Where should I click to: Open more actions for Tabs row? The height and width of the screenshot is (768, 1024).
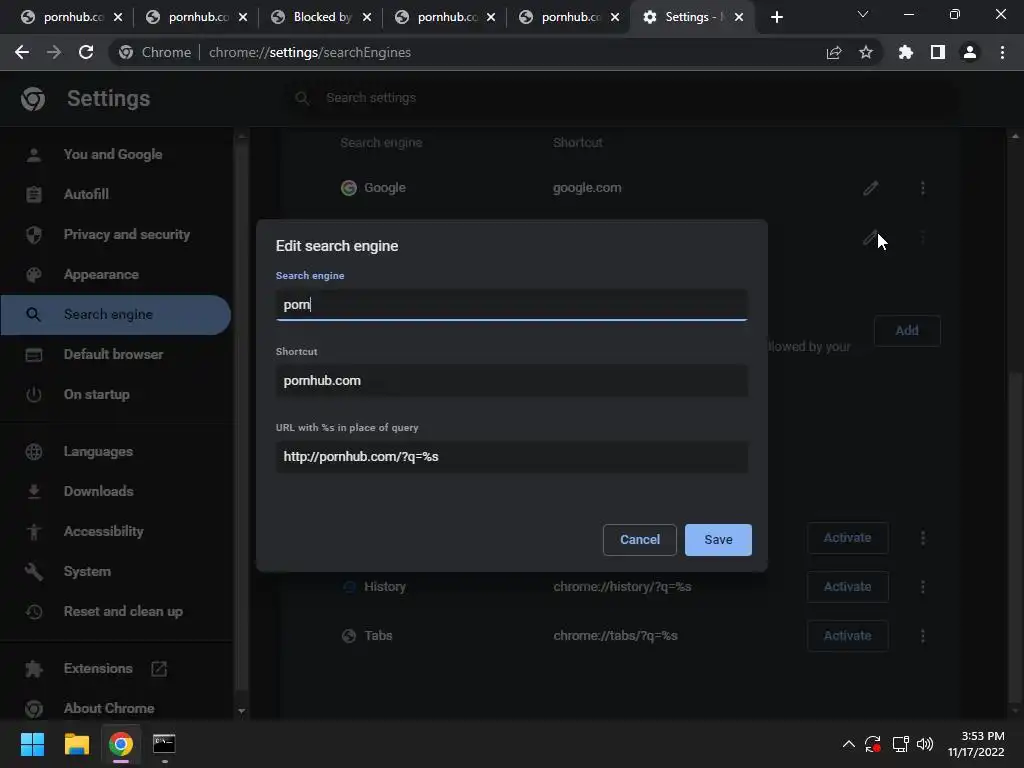(x=923, y=635)
